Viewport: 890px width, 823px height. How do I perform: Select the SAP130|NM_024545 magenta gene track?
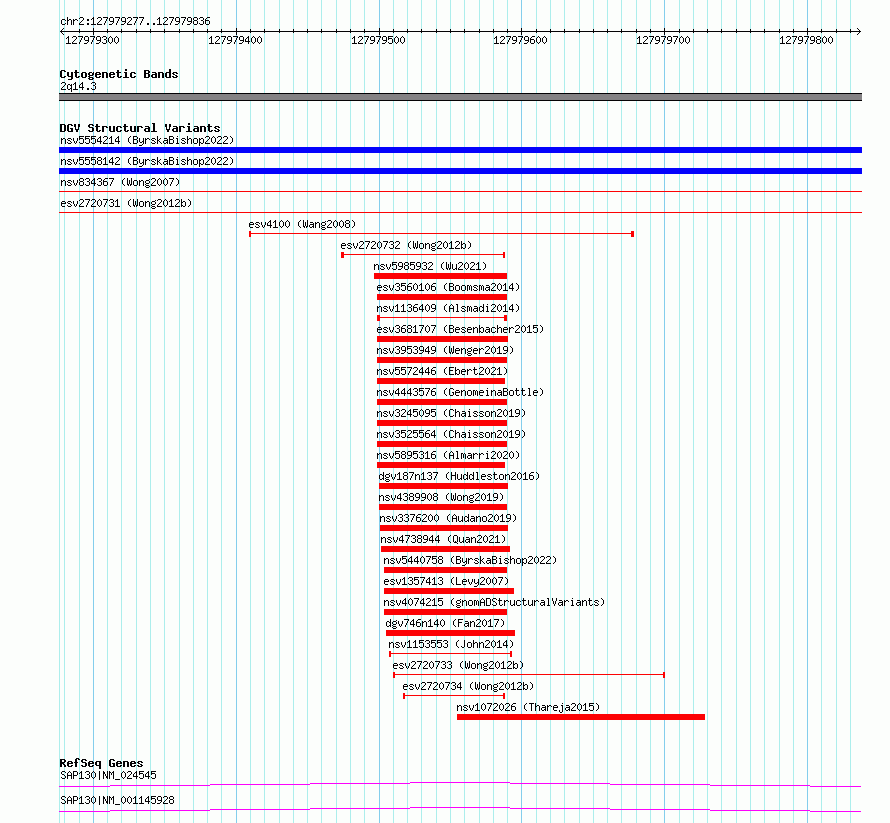pos(460,784)
